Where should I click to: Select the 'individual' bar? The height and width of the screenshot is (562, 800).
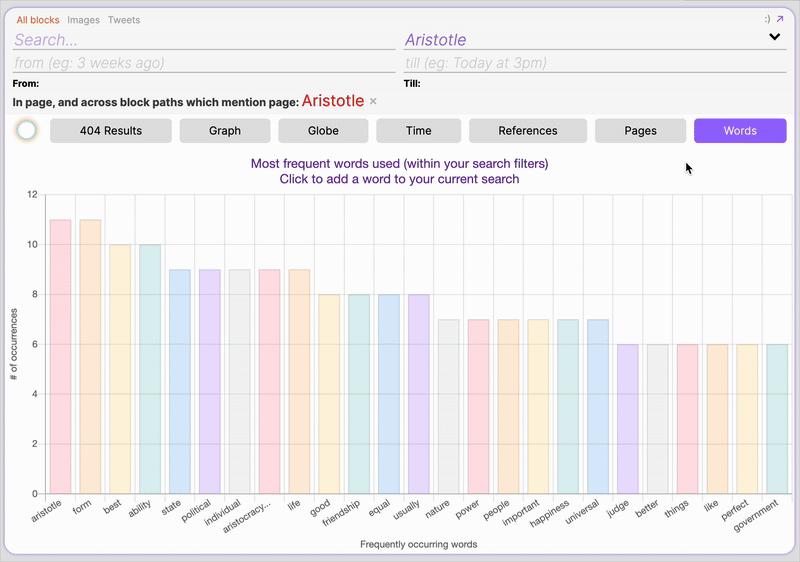tap(239, 381)
